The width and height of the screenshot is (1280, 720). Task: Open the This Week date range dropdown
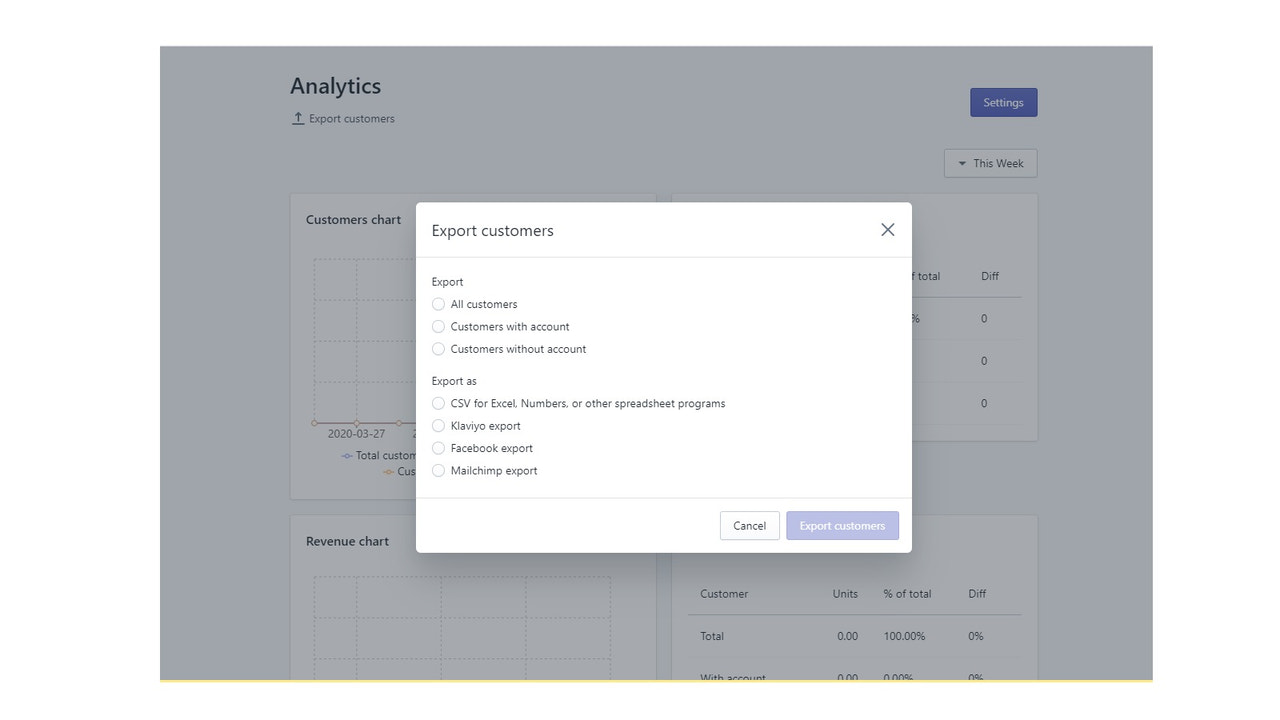tap(990, 163)
